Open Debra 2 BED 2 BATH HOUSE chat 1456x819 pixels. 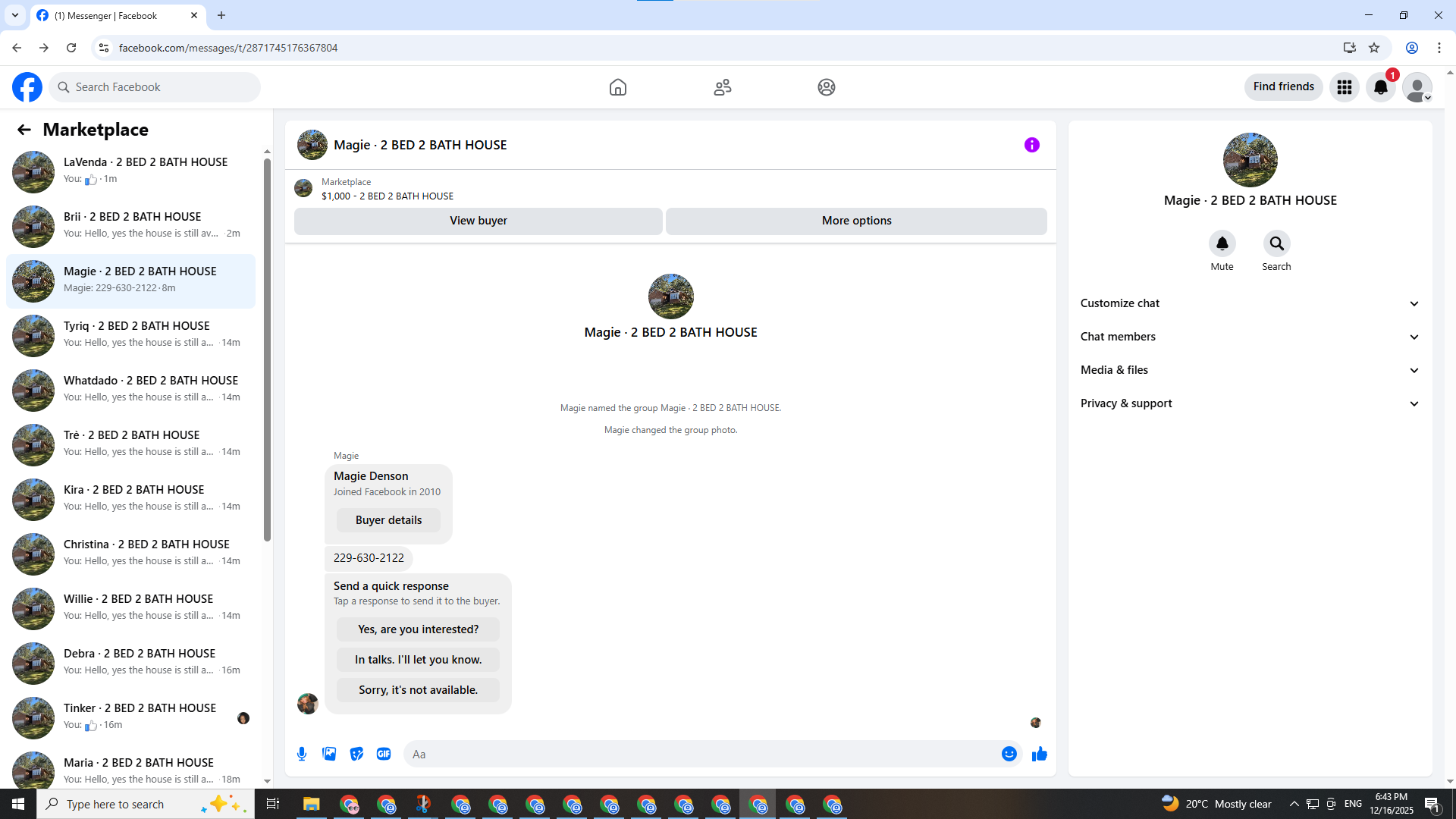pyautogui.click(x=130, y=663)
